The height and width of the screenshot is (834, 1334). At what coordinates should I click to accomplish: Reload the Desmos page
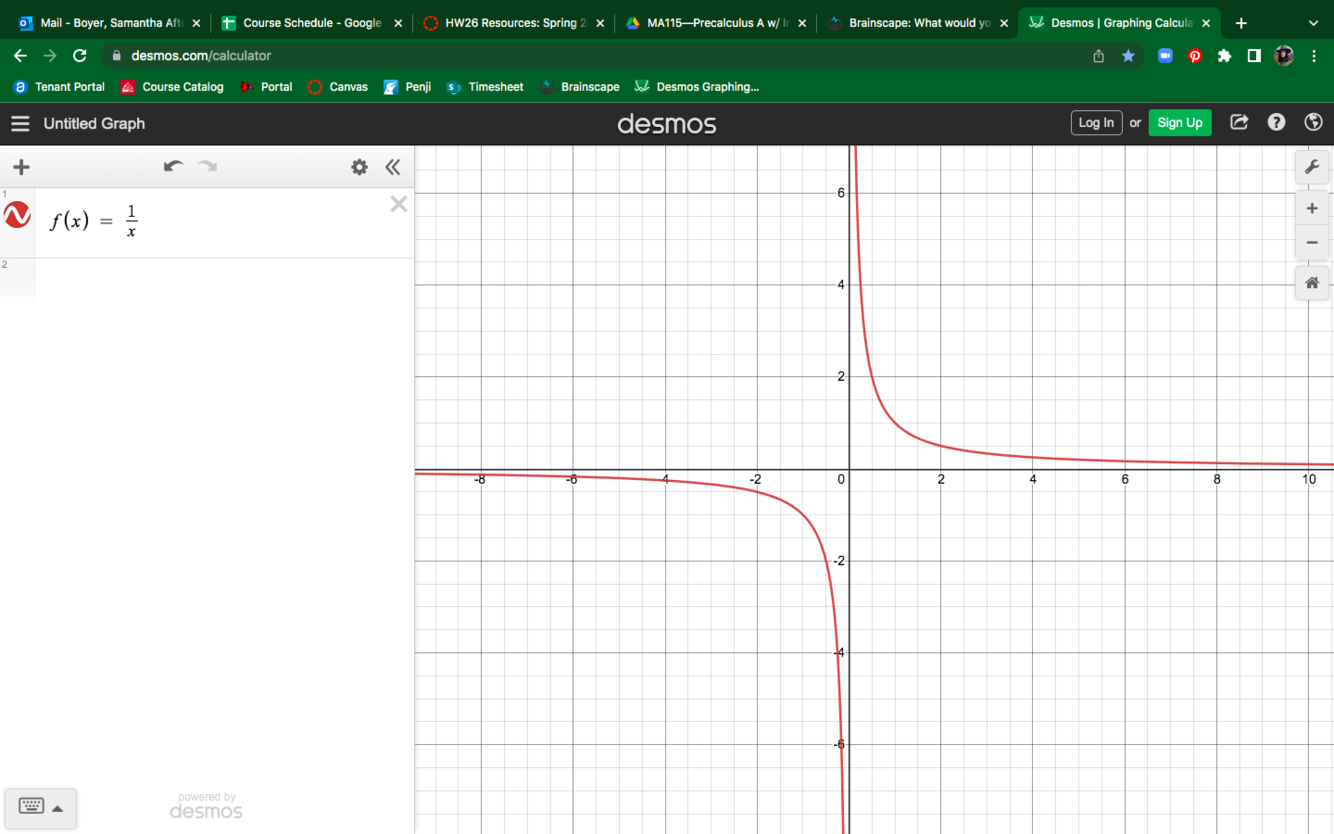coord(80,56)
